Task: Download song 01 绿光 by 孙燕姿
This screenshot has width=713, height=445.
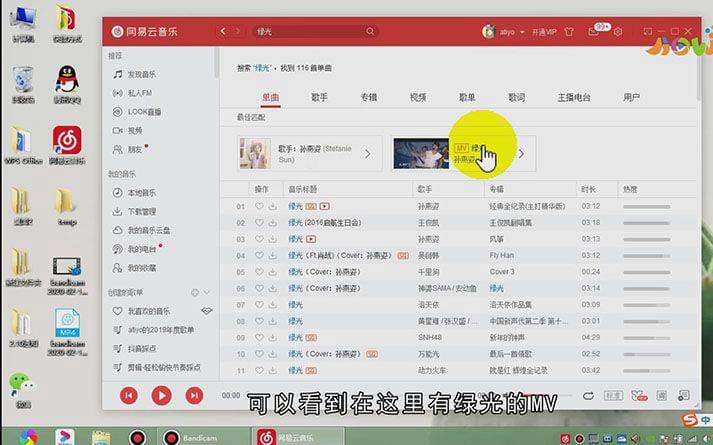Action: (x=273, y=206)
